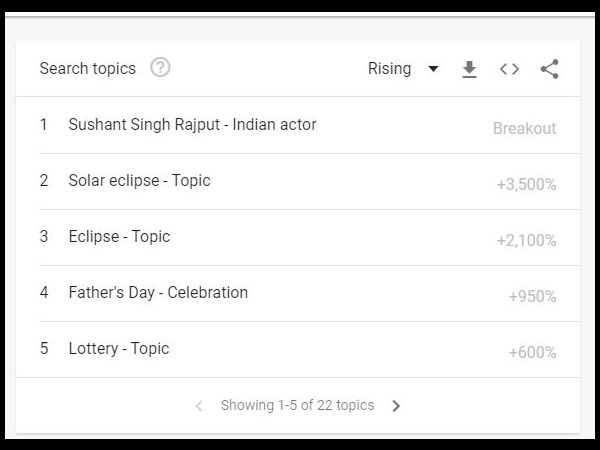Go to next page of topics

(396, 406)
